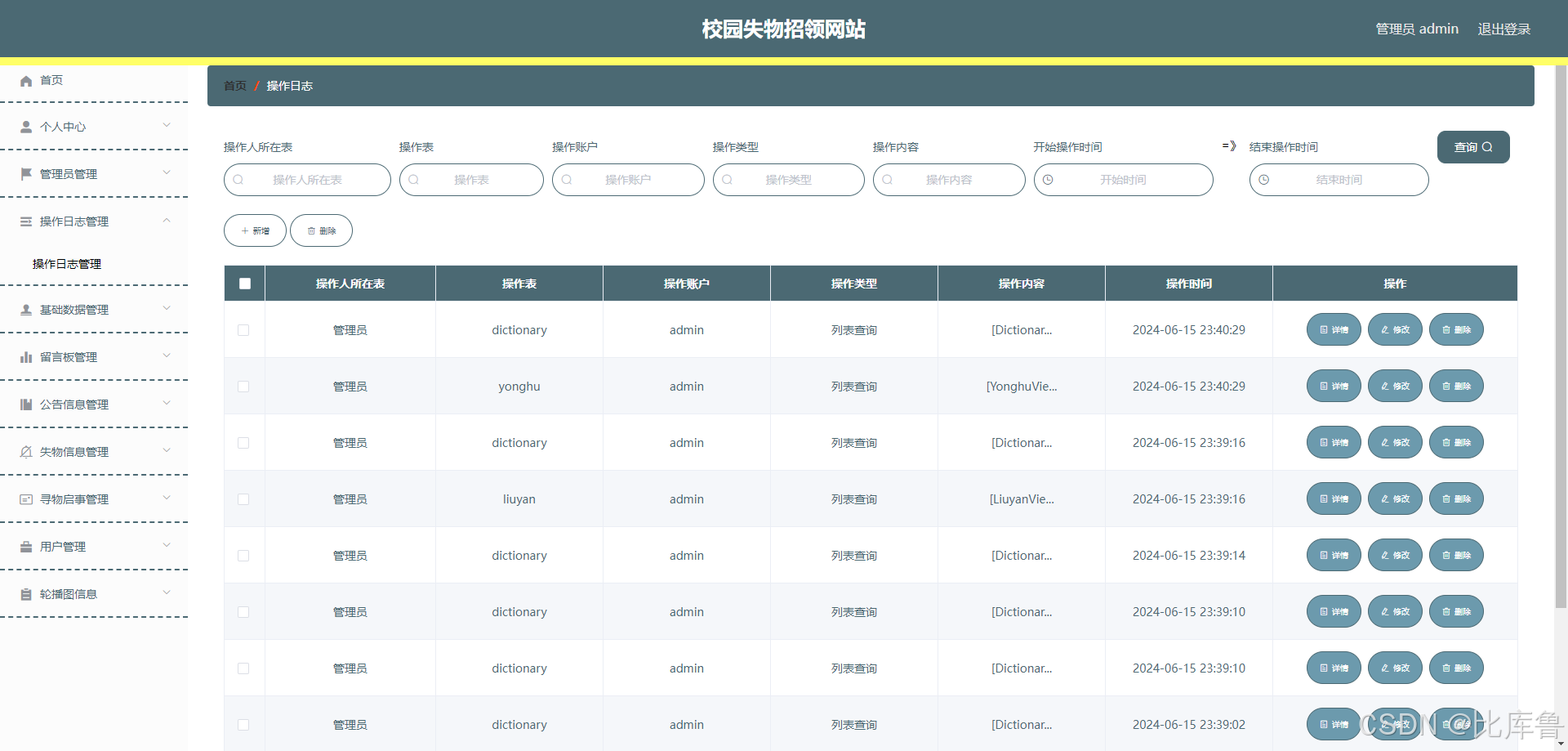Collapse the 操作日志管理 menu chevron

click(x=167, y=221)
